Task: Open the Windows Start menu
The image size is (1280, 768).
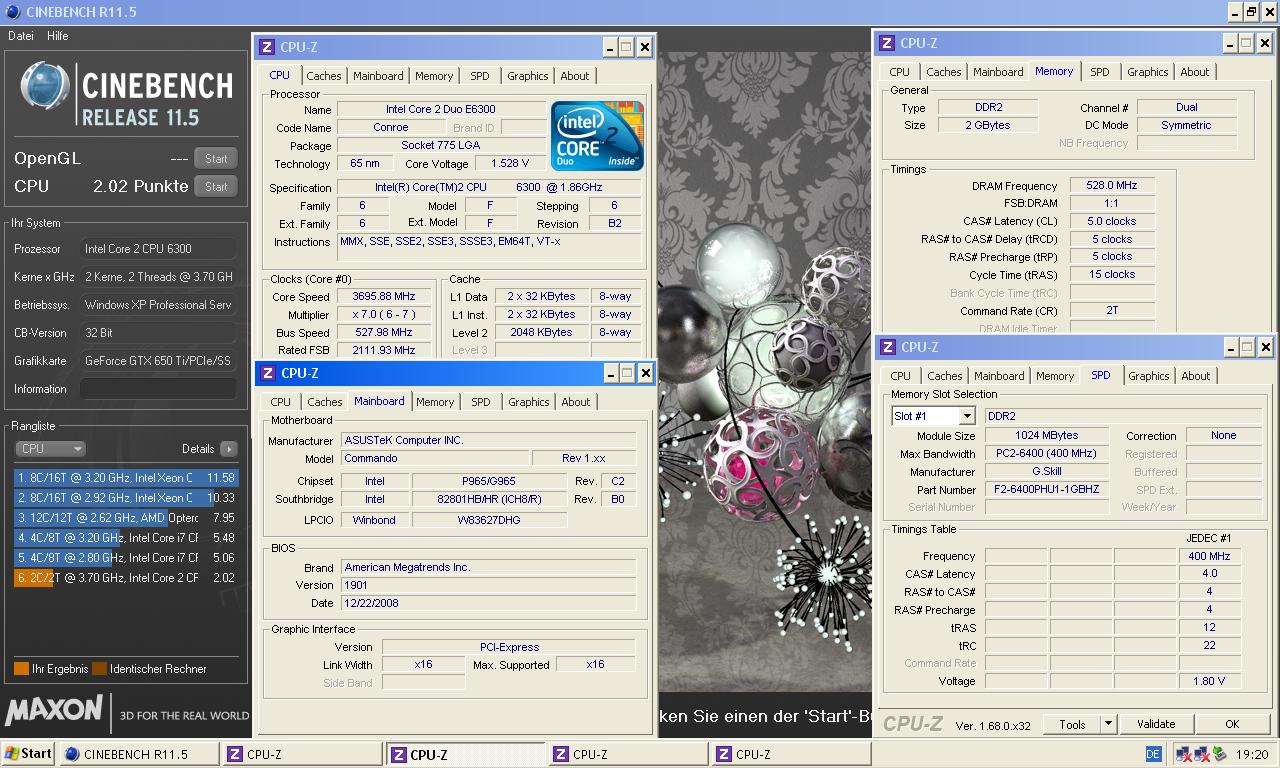Action: point(28,754)
